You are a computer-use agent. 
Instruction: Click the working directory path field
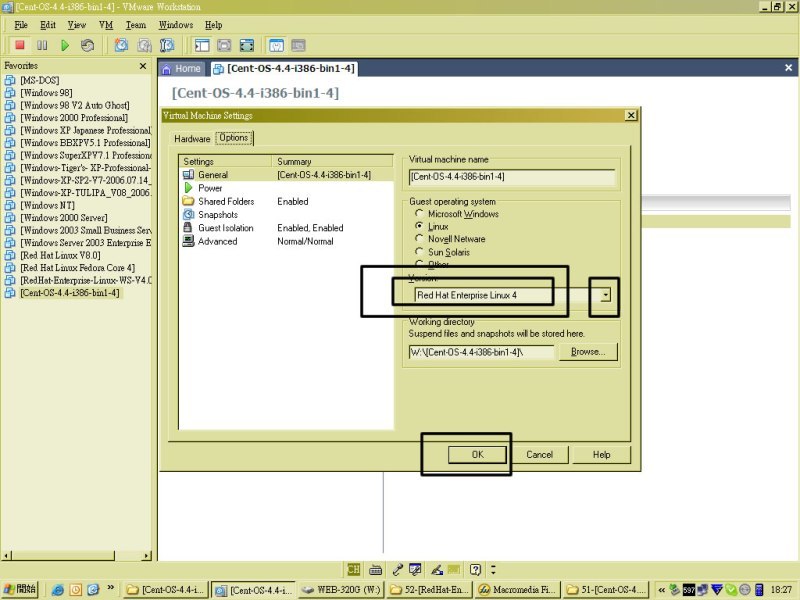481,352
